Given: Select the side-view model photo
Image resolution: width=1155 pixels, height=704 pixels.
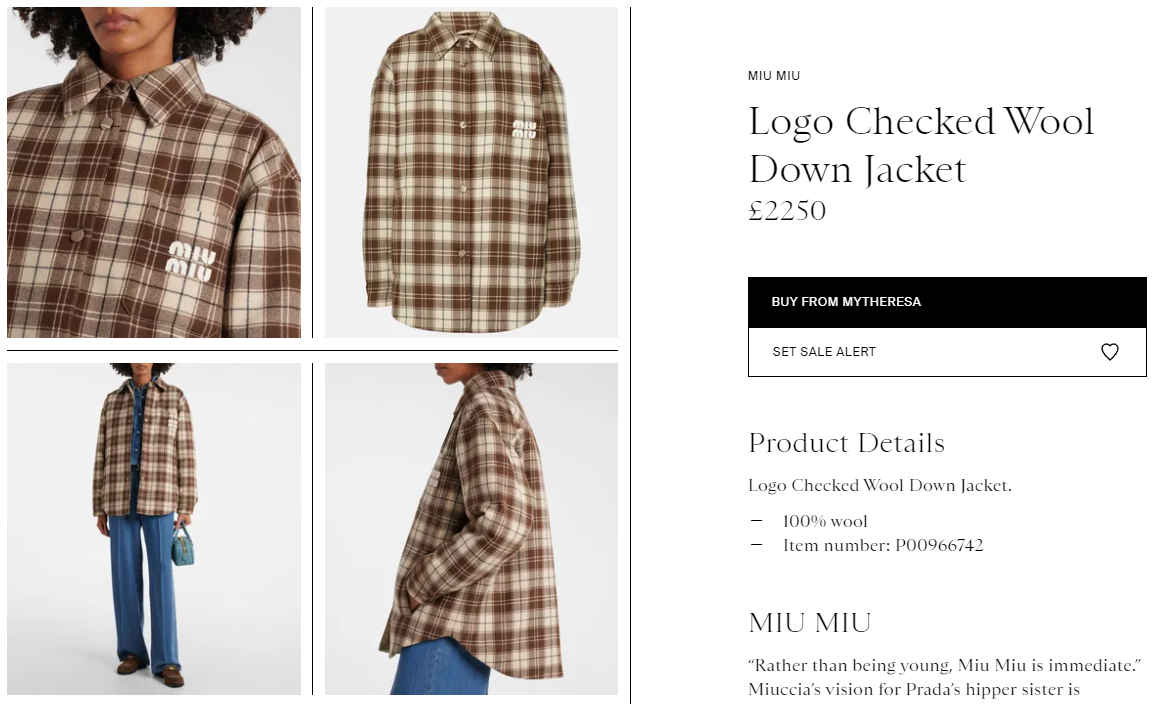Looking at the screenshot, I should (471, 528).
